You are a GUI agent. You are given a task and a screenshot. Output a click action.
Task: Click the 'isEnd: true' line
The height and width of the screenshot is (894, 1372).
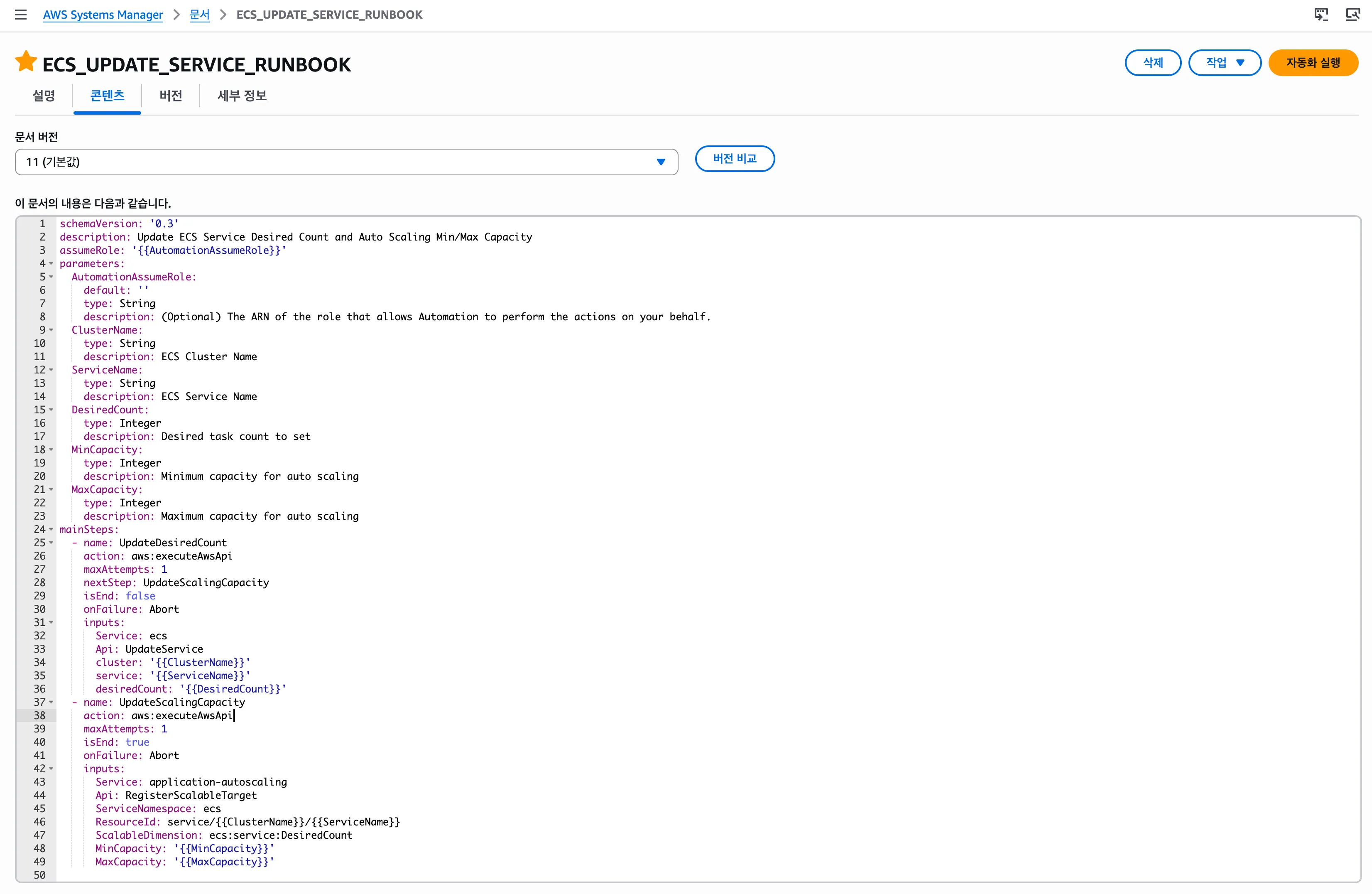tap(116, 742)
